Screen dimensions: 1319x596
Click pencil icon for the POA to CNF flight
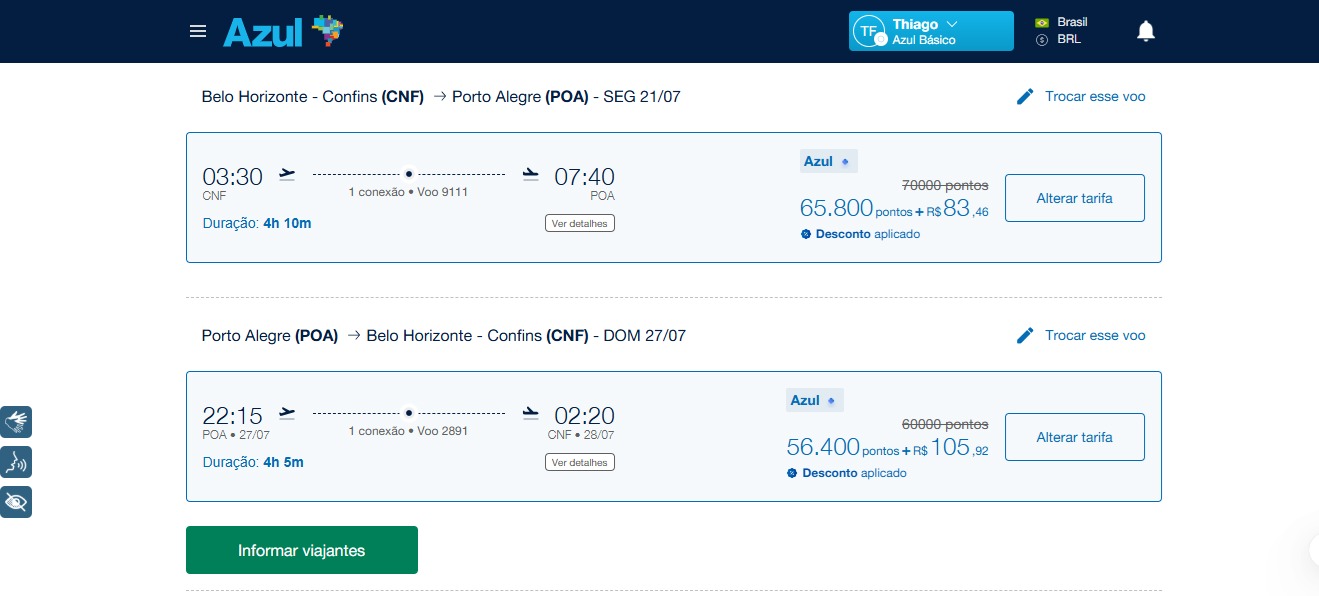1025,336
